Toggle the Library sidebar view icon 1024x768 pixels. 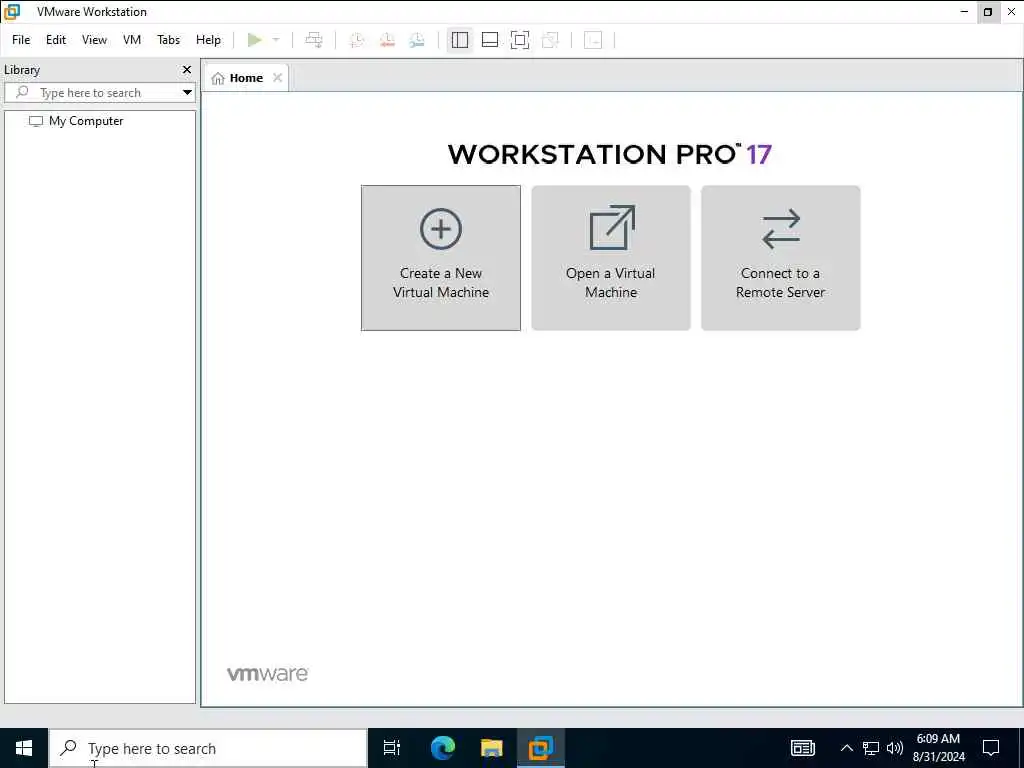[x=460, y=40]
